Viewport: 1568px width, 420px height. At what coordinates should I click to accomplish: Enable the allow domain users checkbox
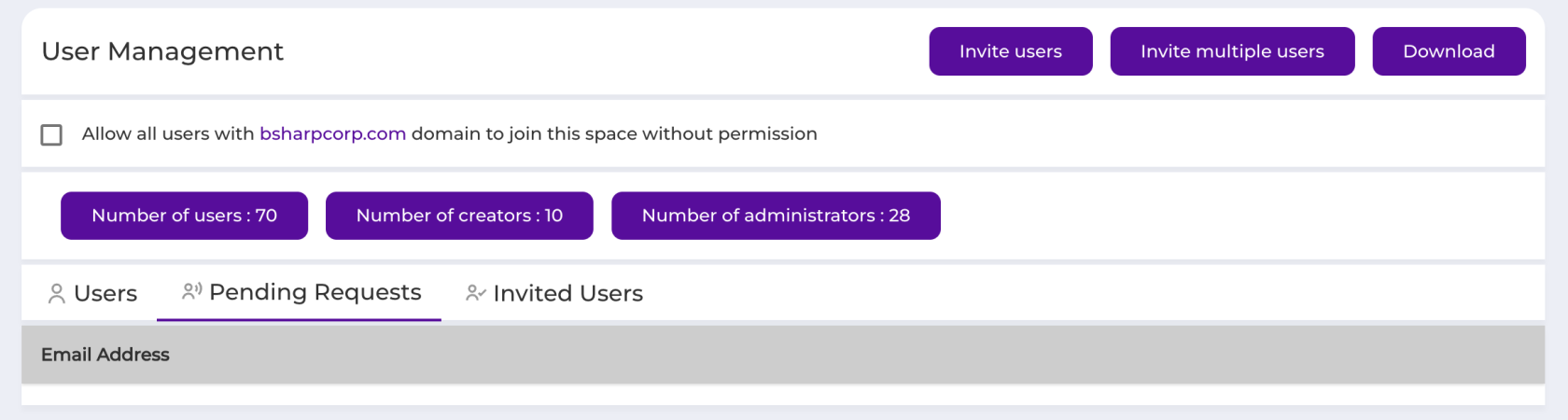click(51, 134)
